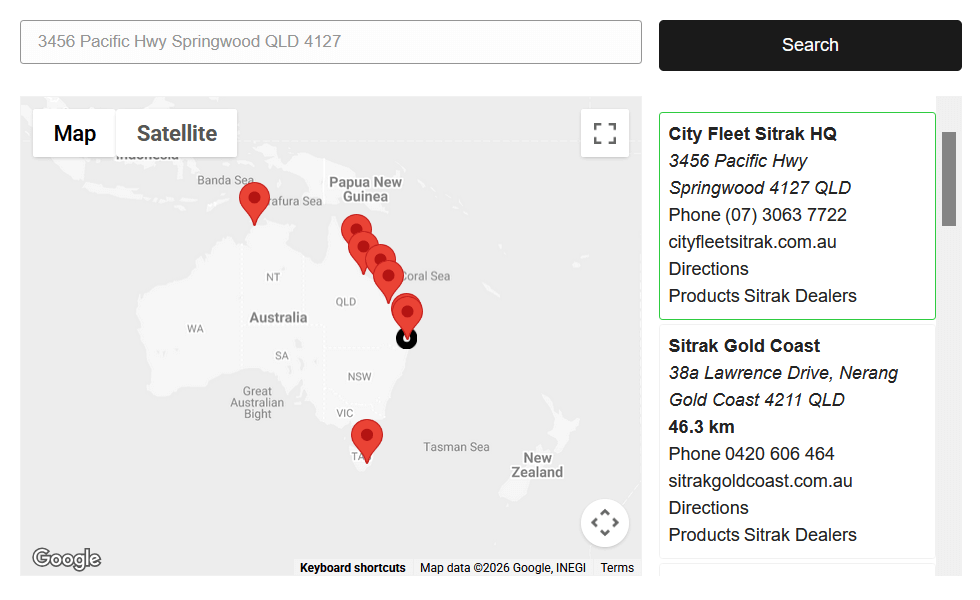Screen dimensions: 980x600
Task: Open map camera controls button
Action: [604, 522]
